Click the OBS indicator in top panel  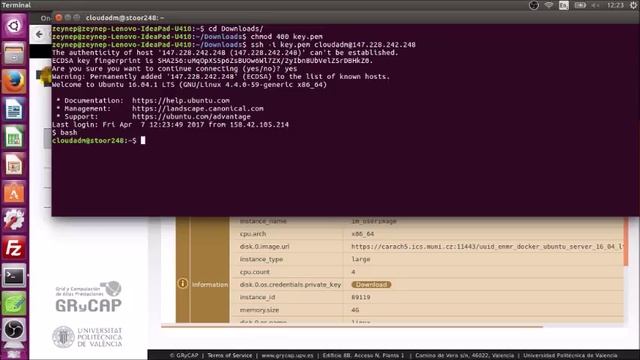533,5
